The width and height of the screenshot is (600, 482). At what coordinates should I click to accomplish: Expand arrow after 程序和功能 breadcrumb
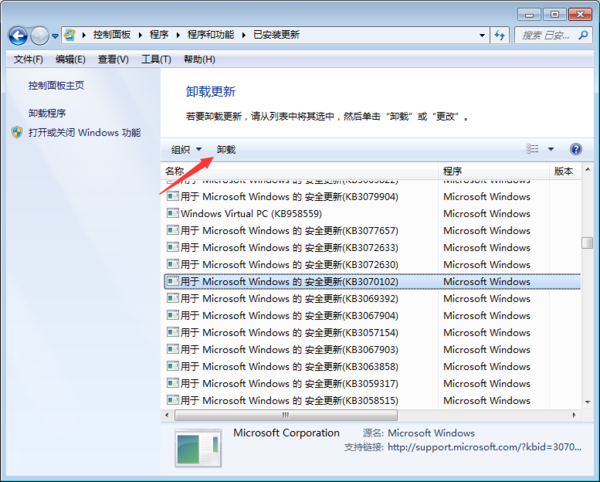pos(243,35)
